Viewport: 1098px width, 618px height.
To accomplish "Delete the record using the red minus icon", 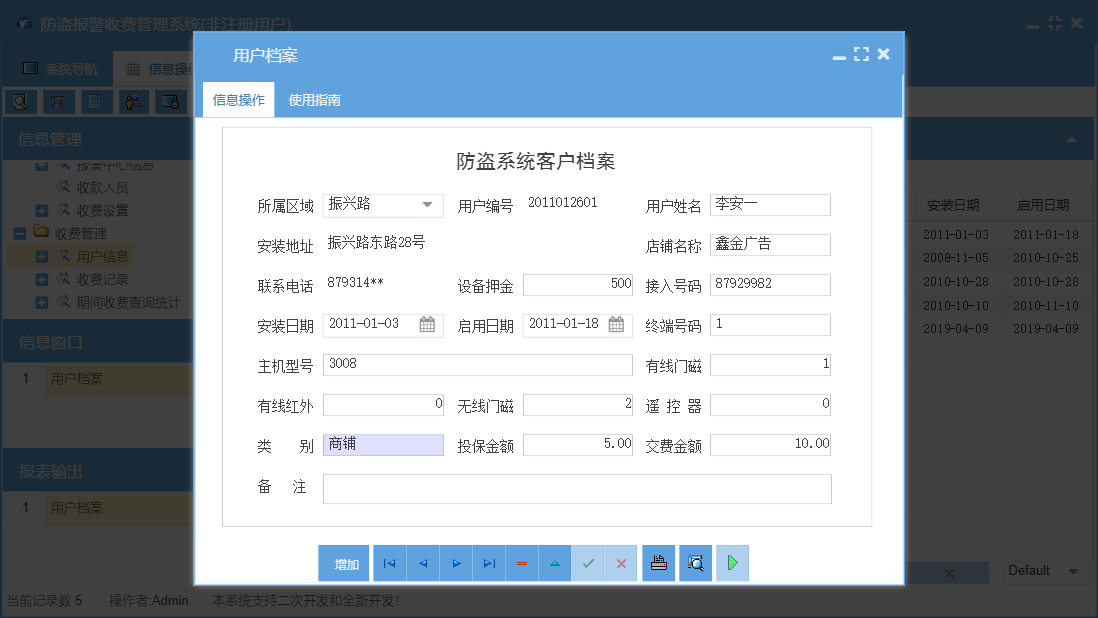I will coord(521,563).
